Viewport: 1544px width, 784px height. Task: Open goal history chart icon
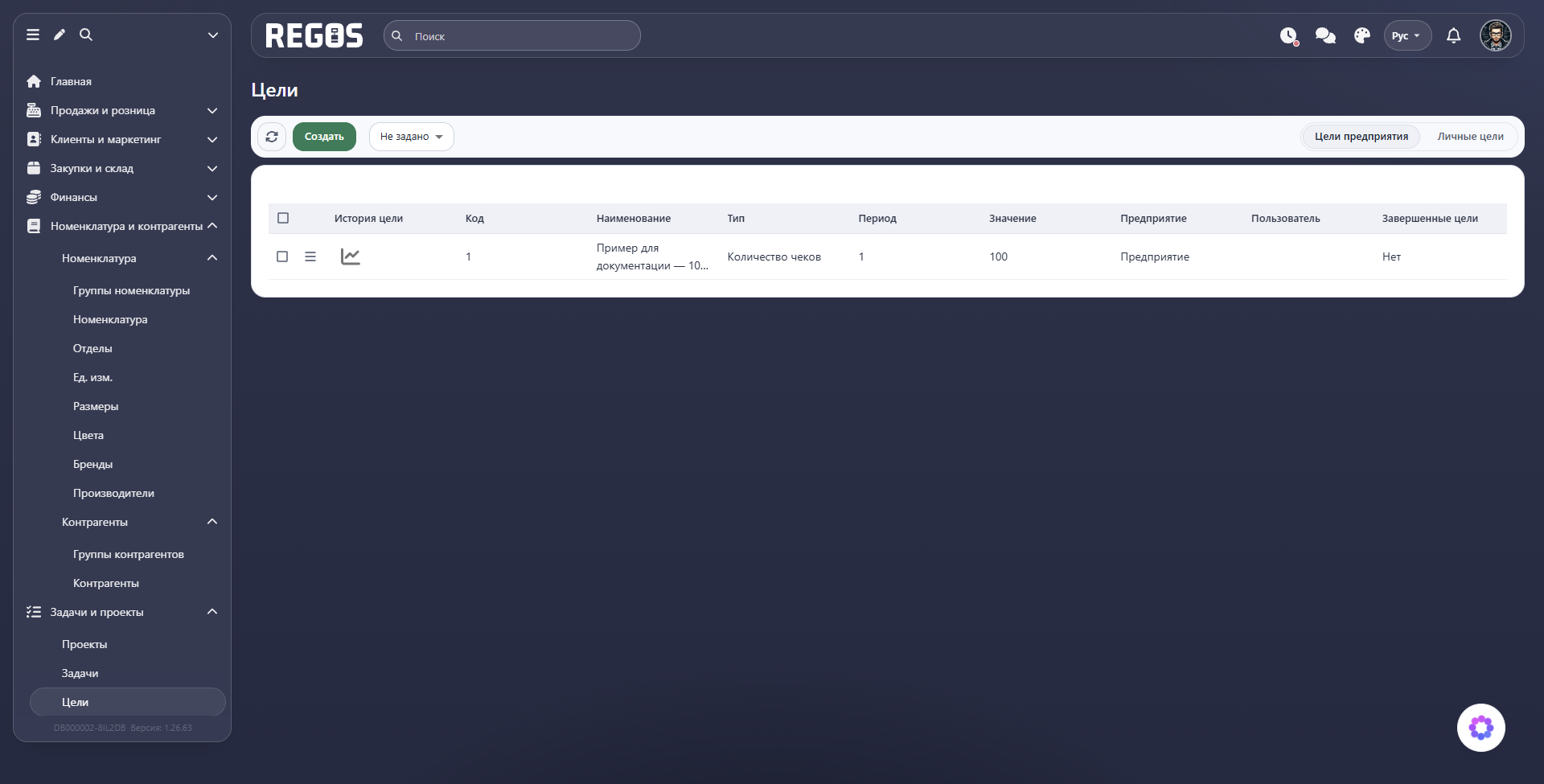tap(351, 257)
